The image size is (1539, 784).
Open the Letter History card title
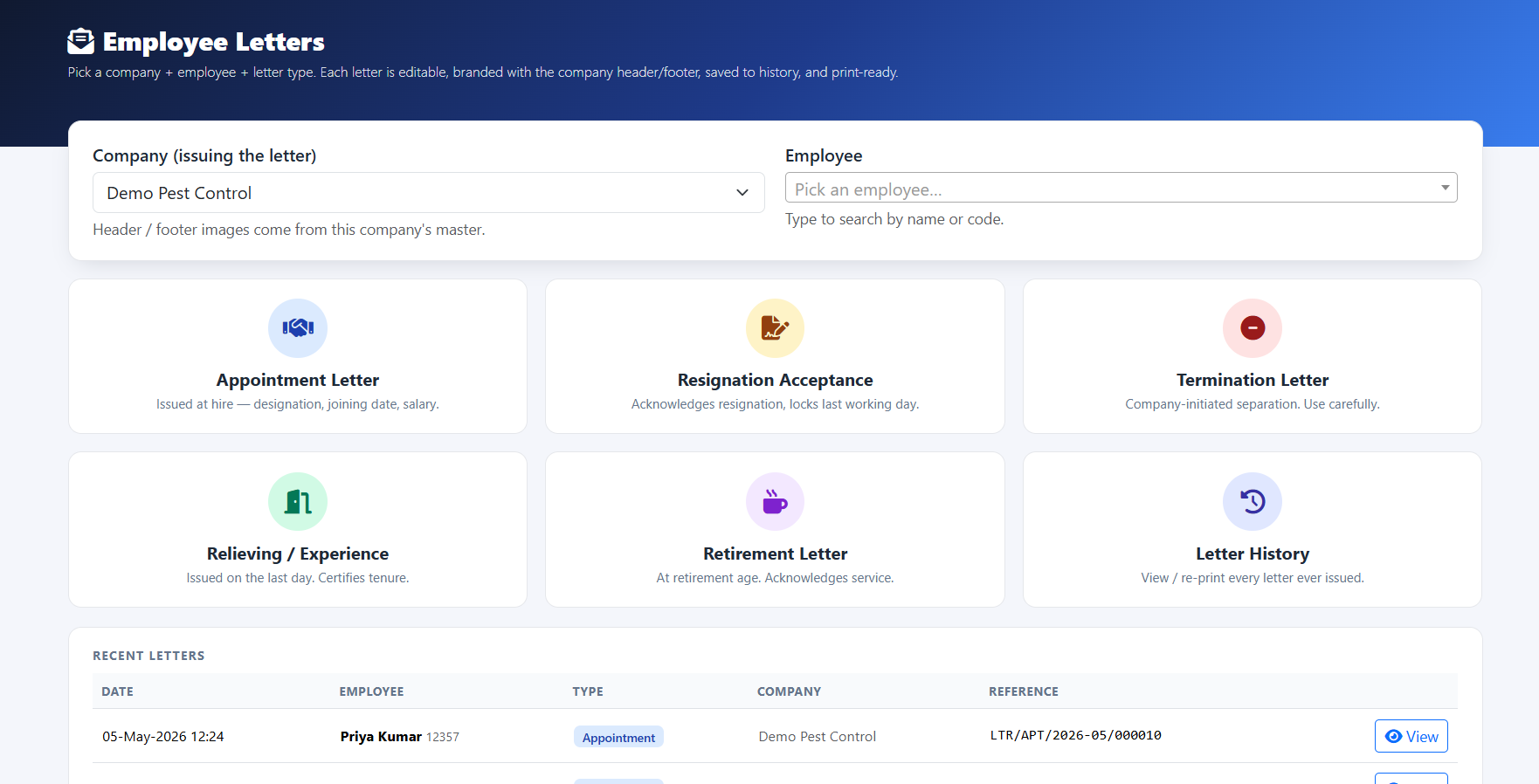(x=1253, y=554)
